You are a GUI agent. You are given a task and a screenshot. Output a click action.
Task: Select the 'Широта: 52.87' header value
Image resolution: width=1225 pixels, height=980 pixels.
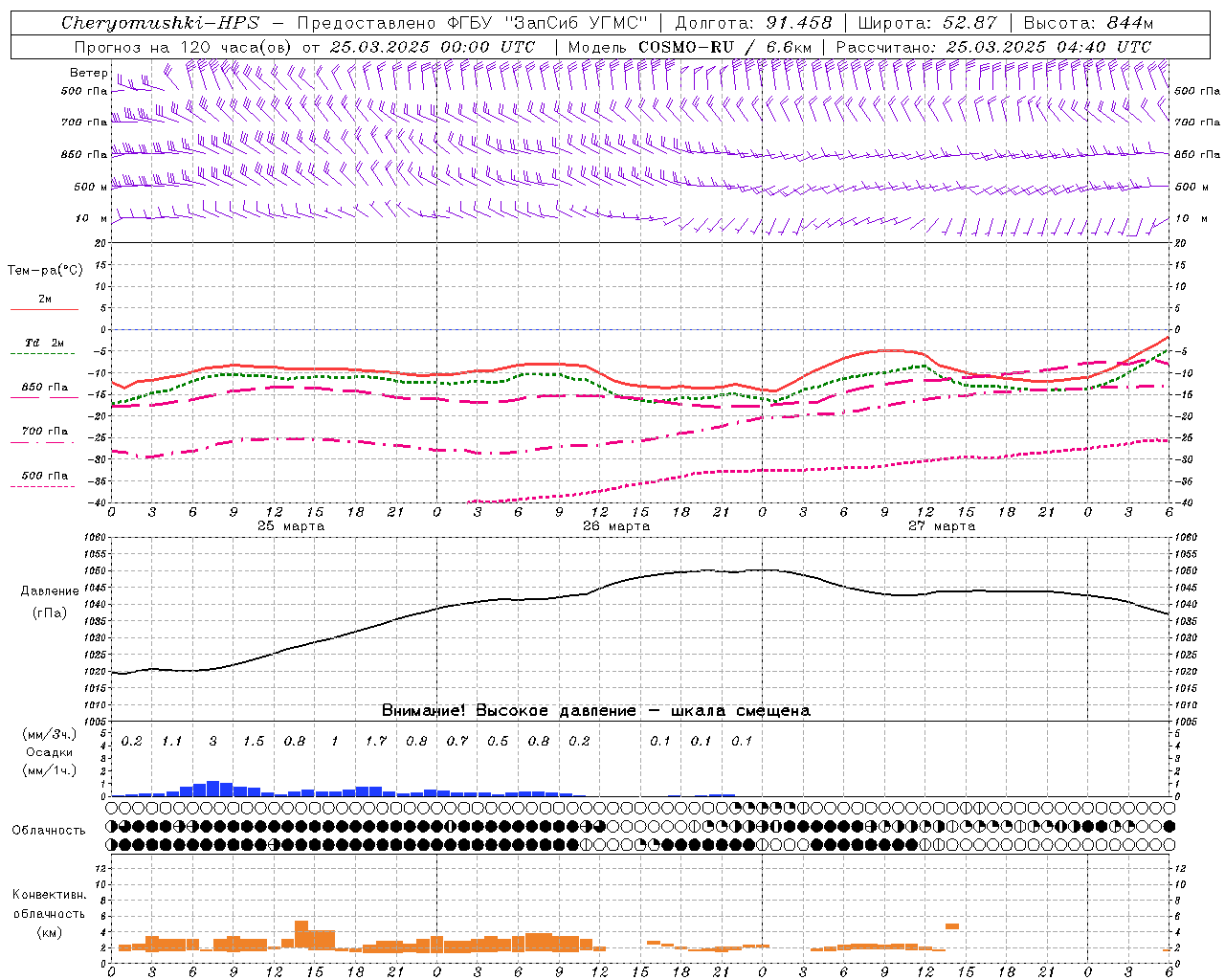point(927,23)
